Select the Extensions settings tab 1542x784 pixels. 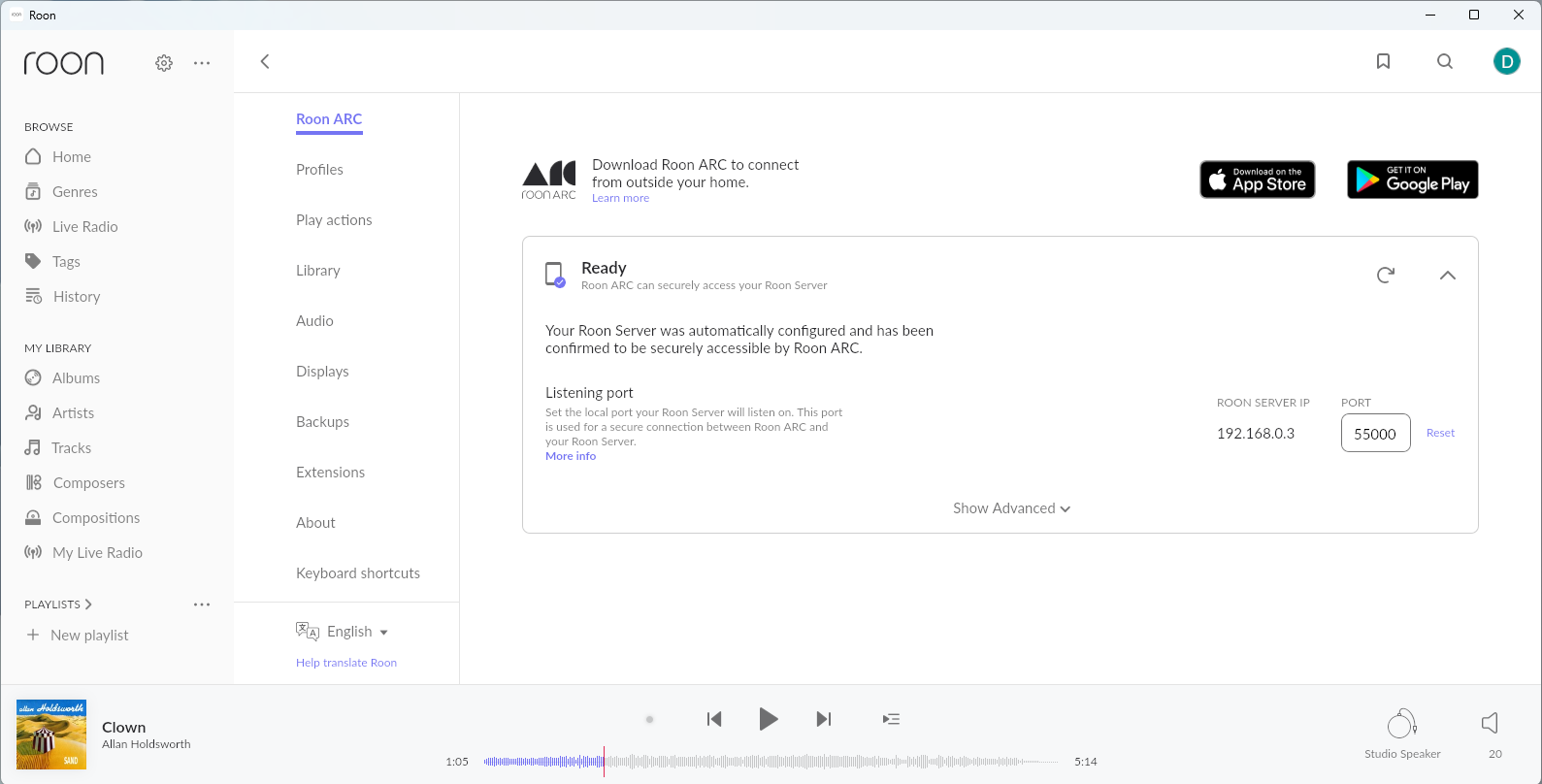(330, 473)
